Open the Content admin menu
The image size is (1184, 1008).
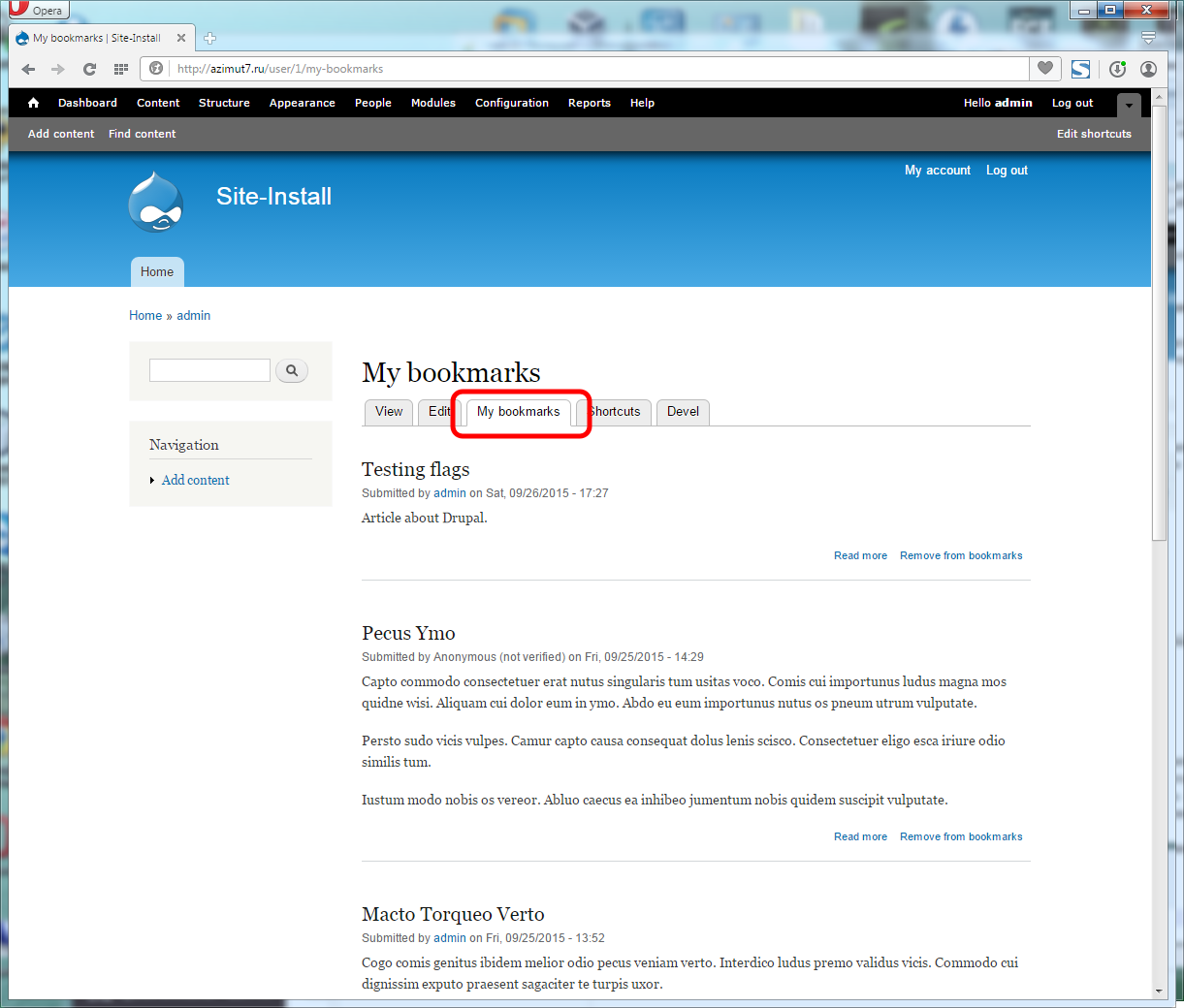pos(158,103)
